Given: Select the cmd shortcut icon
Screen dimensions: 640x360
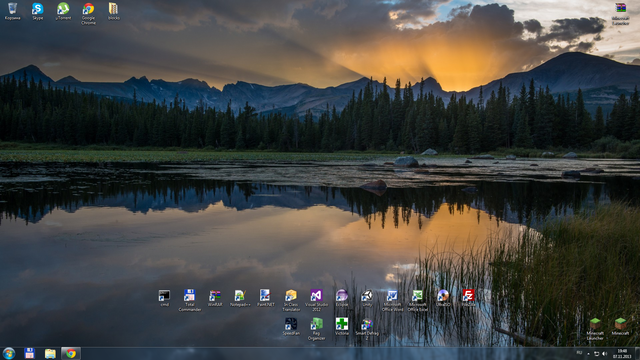Looking at the screenshot, I should pos(164,298).
